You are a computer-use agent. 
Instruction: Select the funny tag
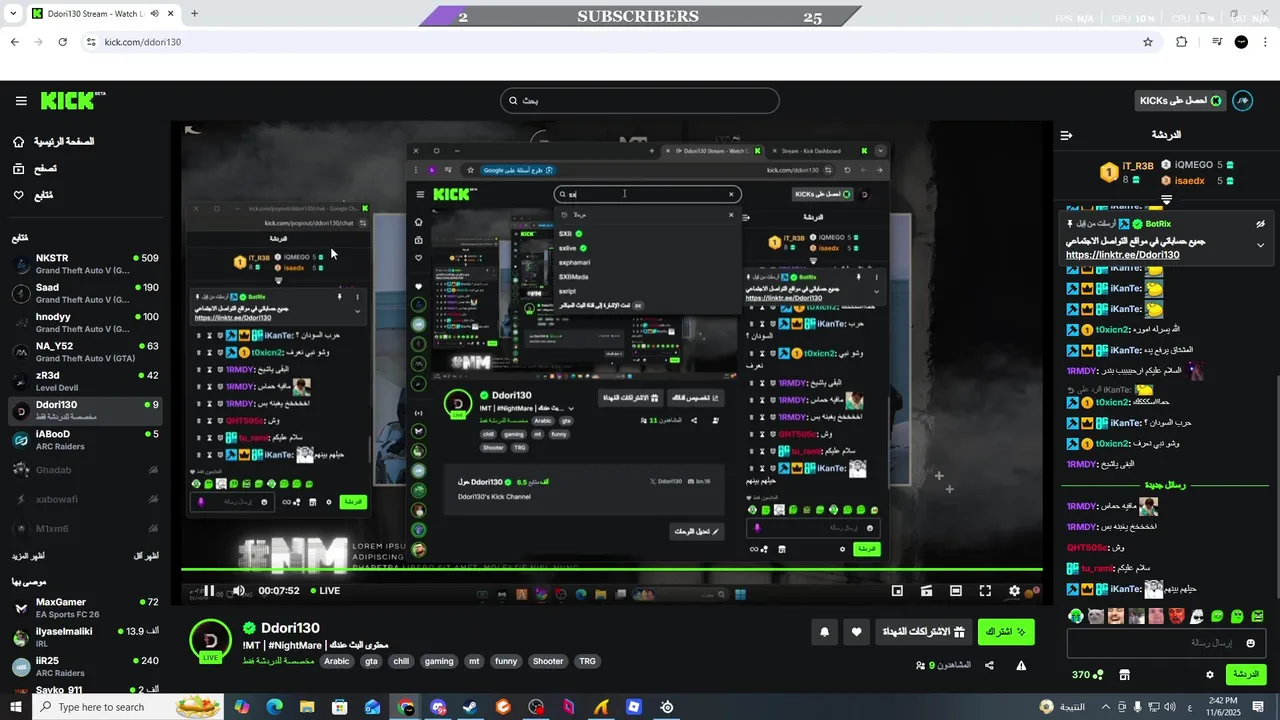click(506, 661)
